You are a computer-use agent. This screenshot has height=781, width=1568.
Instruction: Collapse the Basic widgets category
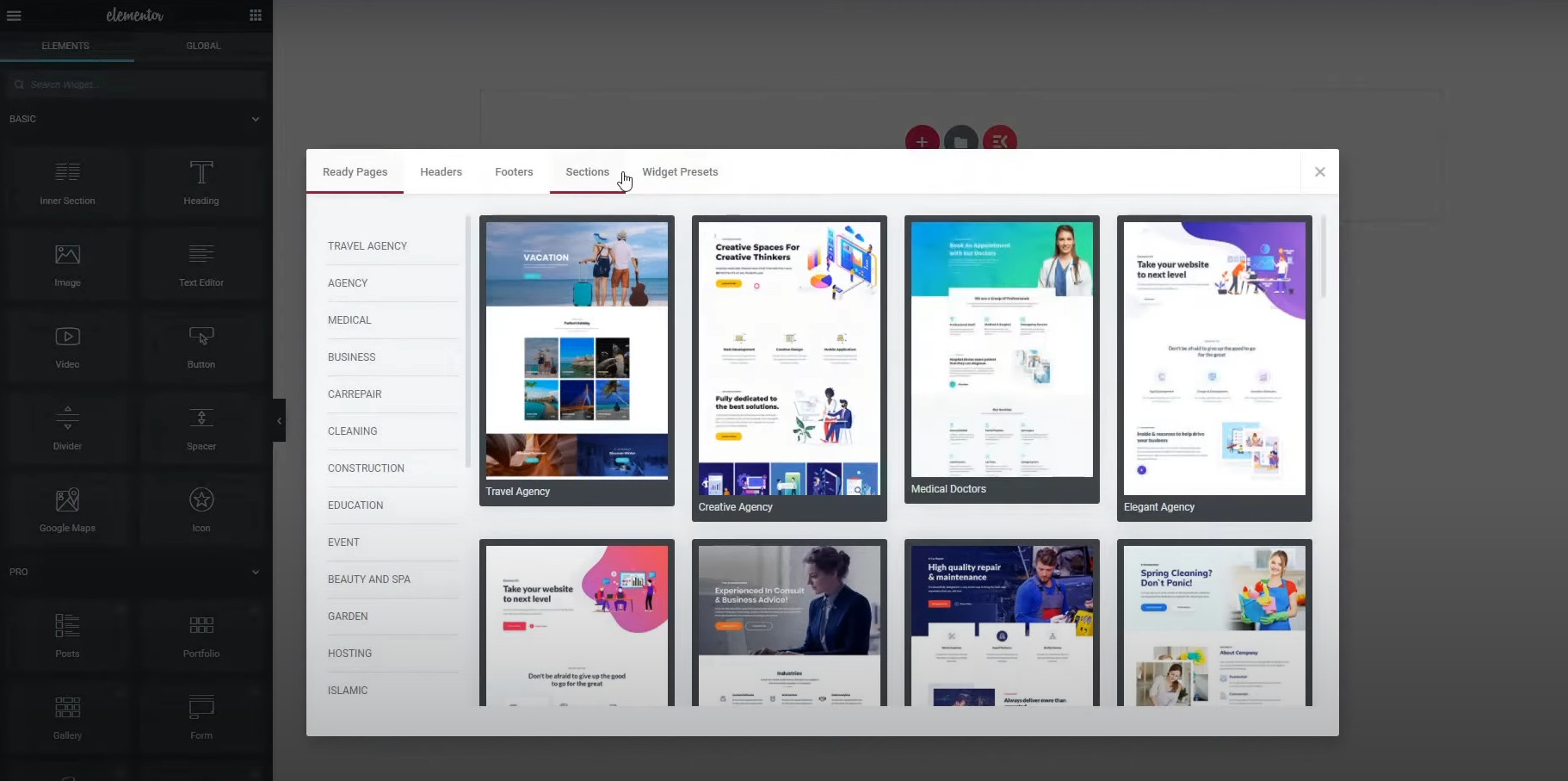pos(255,119)
